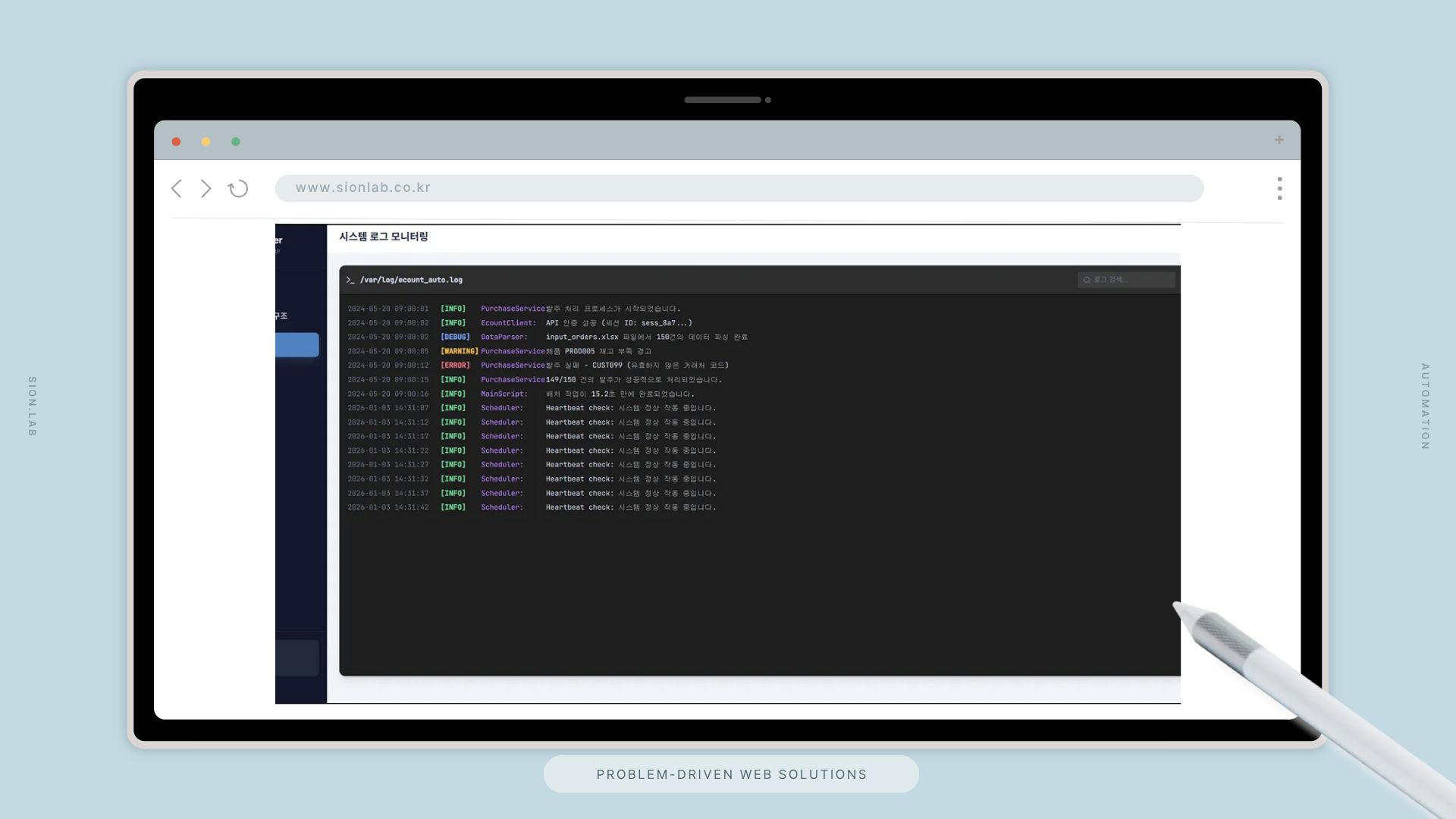The height and width of the screenshot is (819, 1456).
Task: Click the [DEBUG] DataParser log entry
Action: [547, 337]
